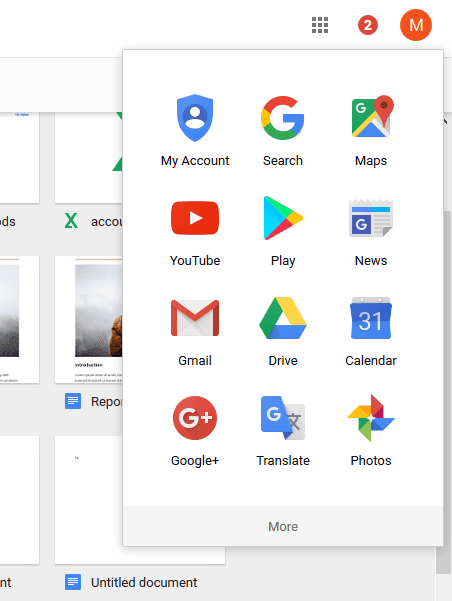Click the Docs icon beside Untitled document

[x=73, y=582]
